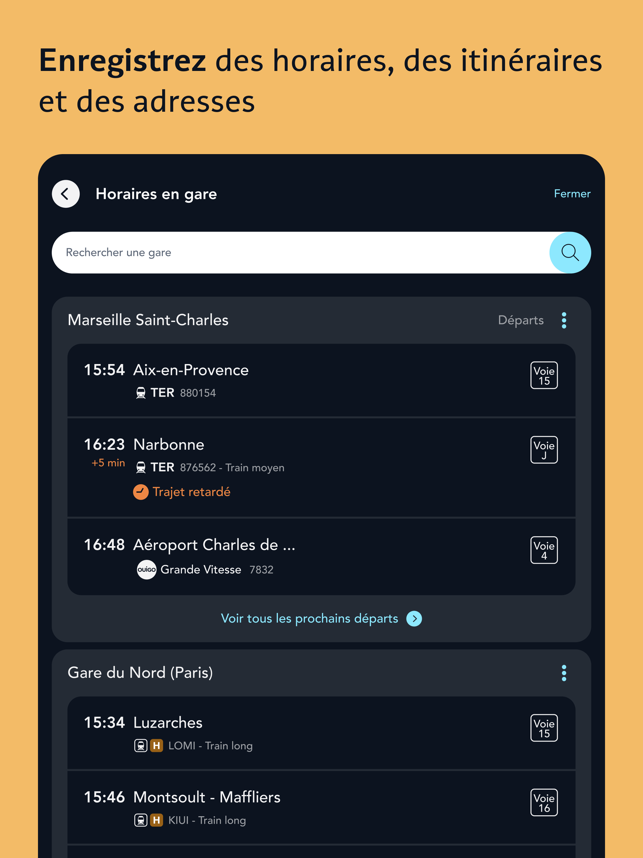Click arrow circle next to prochains départs
Viewport: 643px width, 858px height.
click(414, 619)
